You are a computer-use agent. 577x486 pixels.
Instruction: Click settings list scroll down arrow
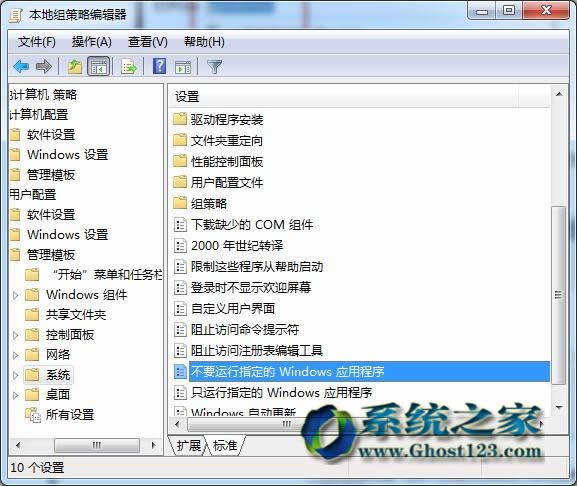(x=559, y=407)
